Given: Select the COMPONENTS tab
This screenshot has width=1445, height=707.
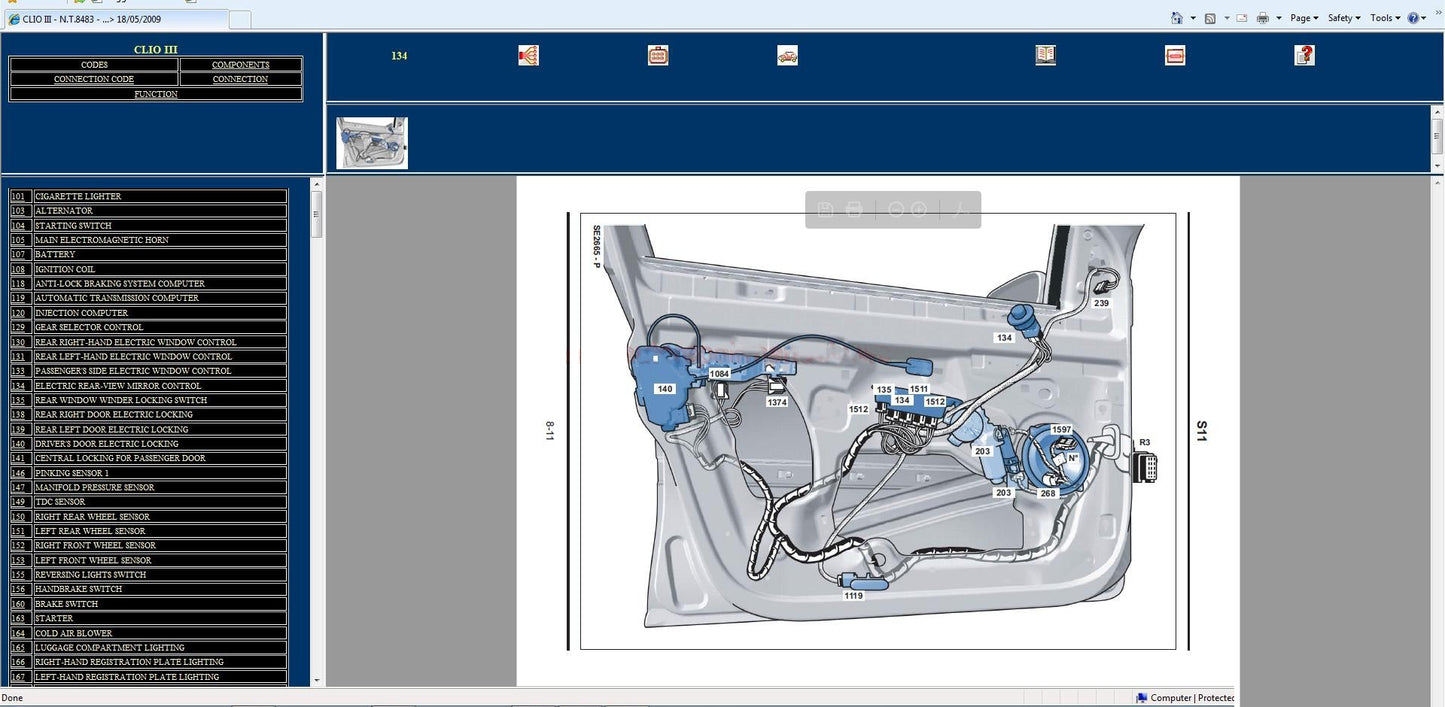Looking at the screenshot, I should tap(240, 65).
